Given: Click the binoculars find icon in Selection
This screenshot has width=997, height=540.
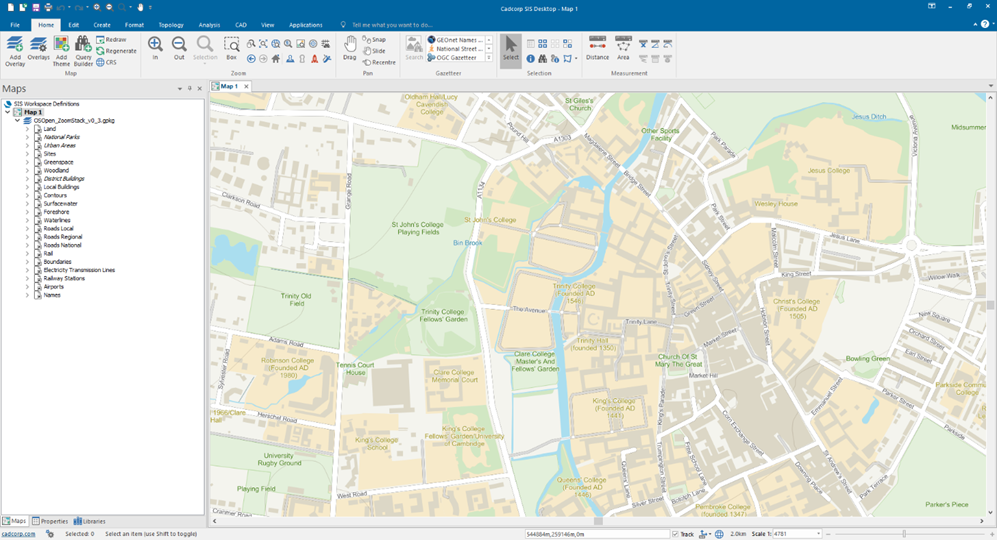Looking at the screenshot, I should [542, 59].
